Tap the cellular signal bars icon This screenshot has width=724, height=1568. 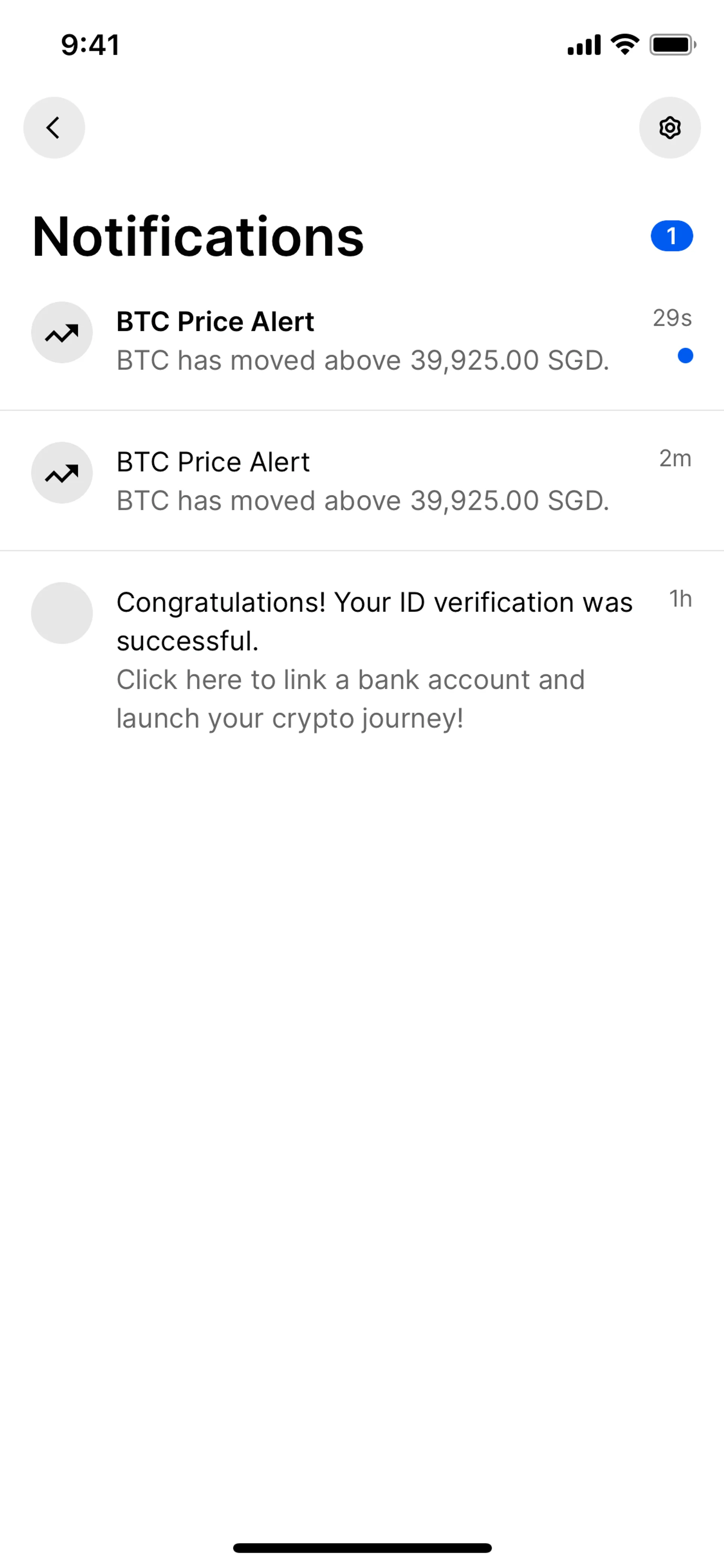[x=584, y=45]
